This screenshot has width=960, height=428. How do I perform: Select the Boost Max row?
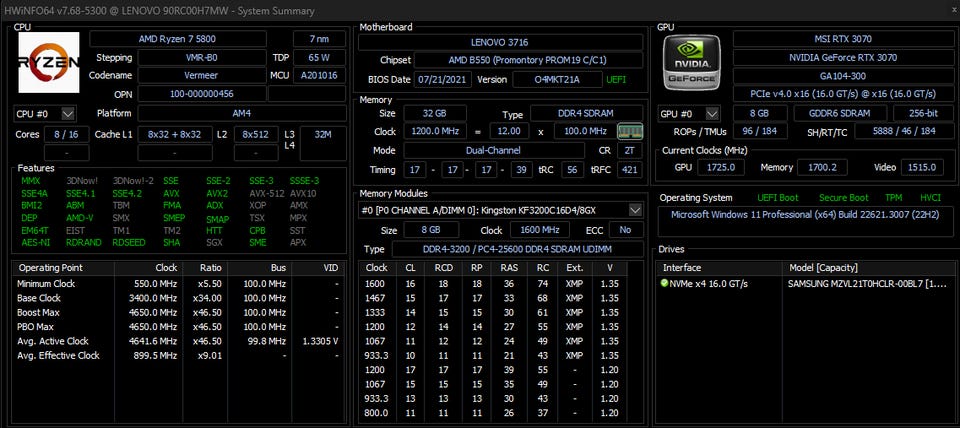click(x=178, y=313)
